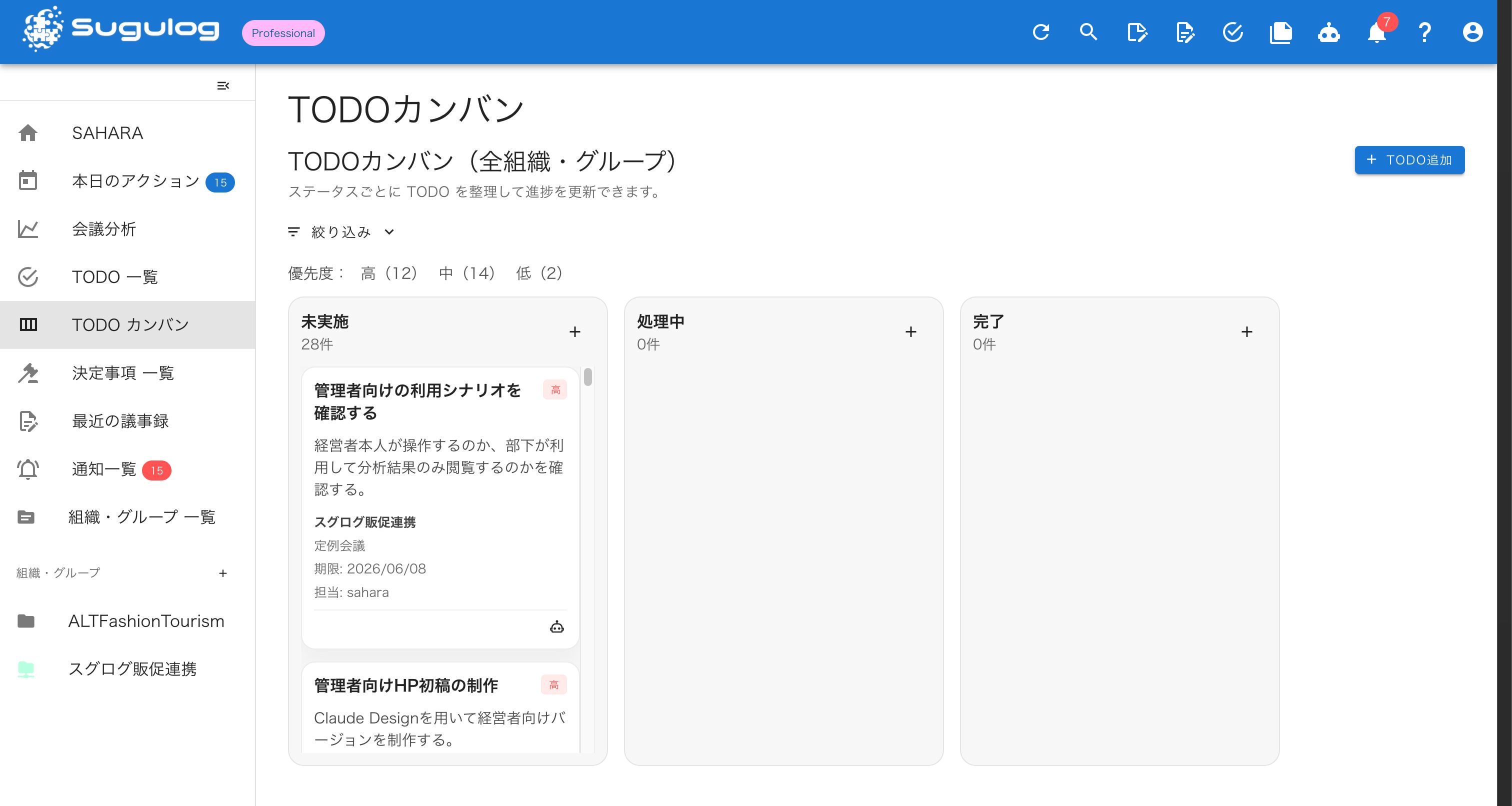Screen dimensions: 1512x806
Task: Open ALTFashionTourism group
Action: (x=127, y=621)
